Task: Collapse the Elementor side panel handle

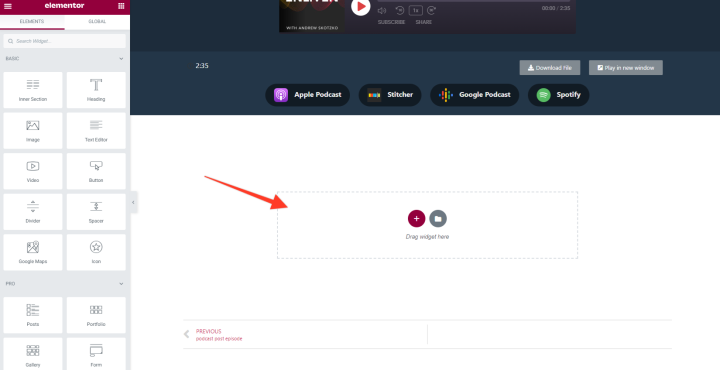Action: (x=134, y=202)
